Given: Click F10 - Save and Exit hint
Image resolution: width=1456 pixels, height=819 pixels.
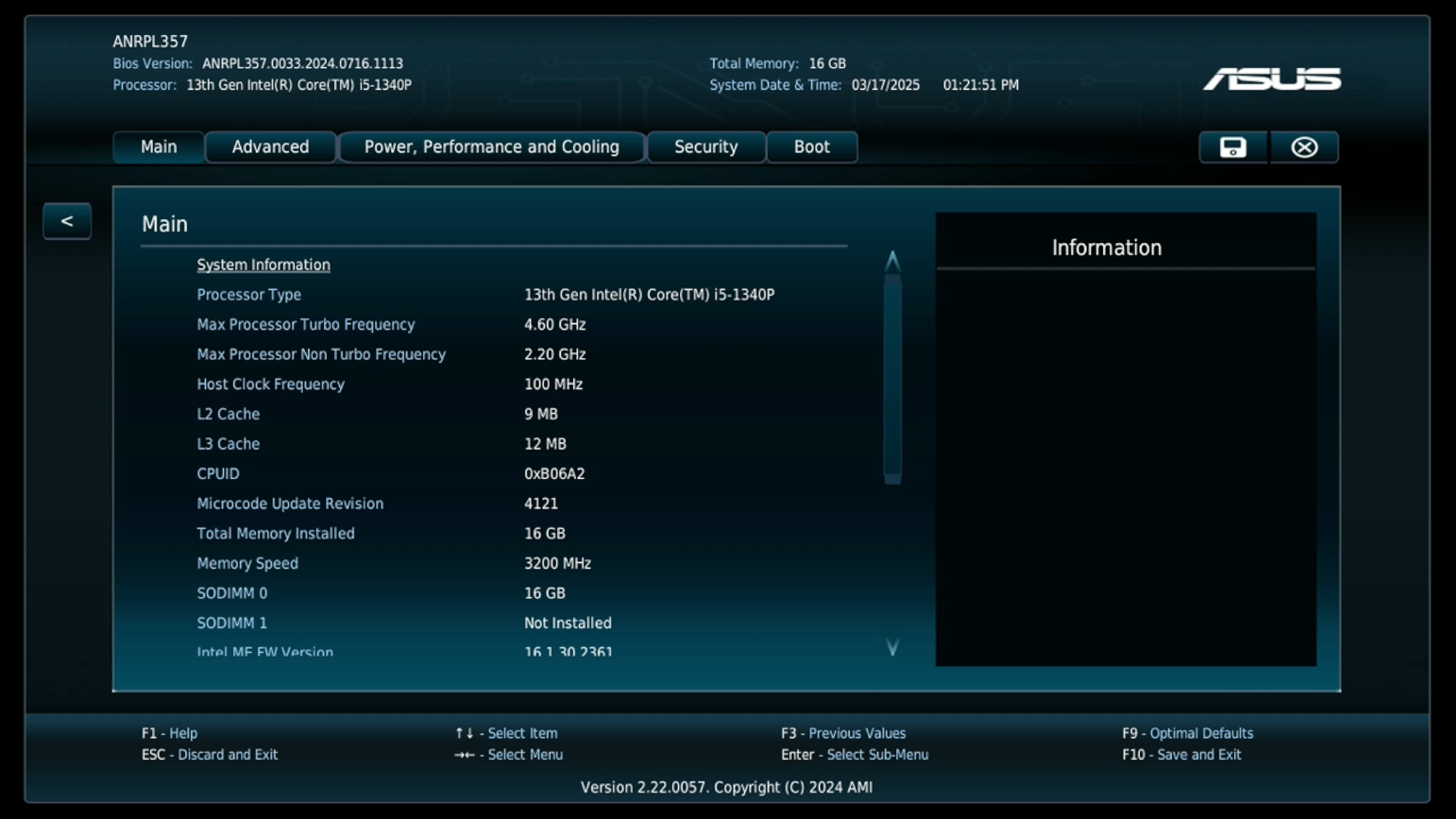Looking at the screenshot, I should [x=1182, y=755].
